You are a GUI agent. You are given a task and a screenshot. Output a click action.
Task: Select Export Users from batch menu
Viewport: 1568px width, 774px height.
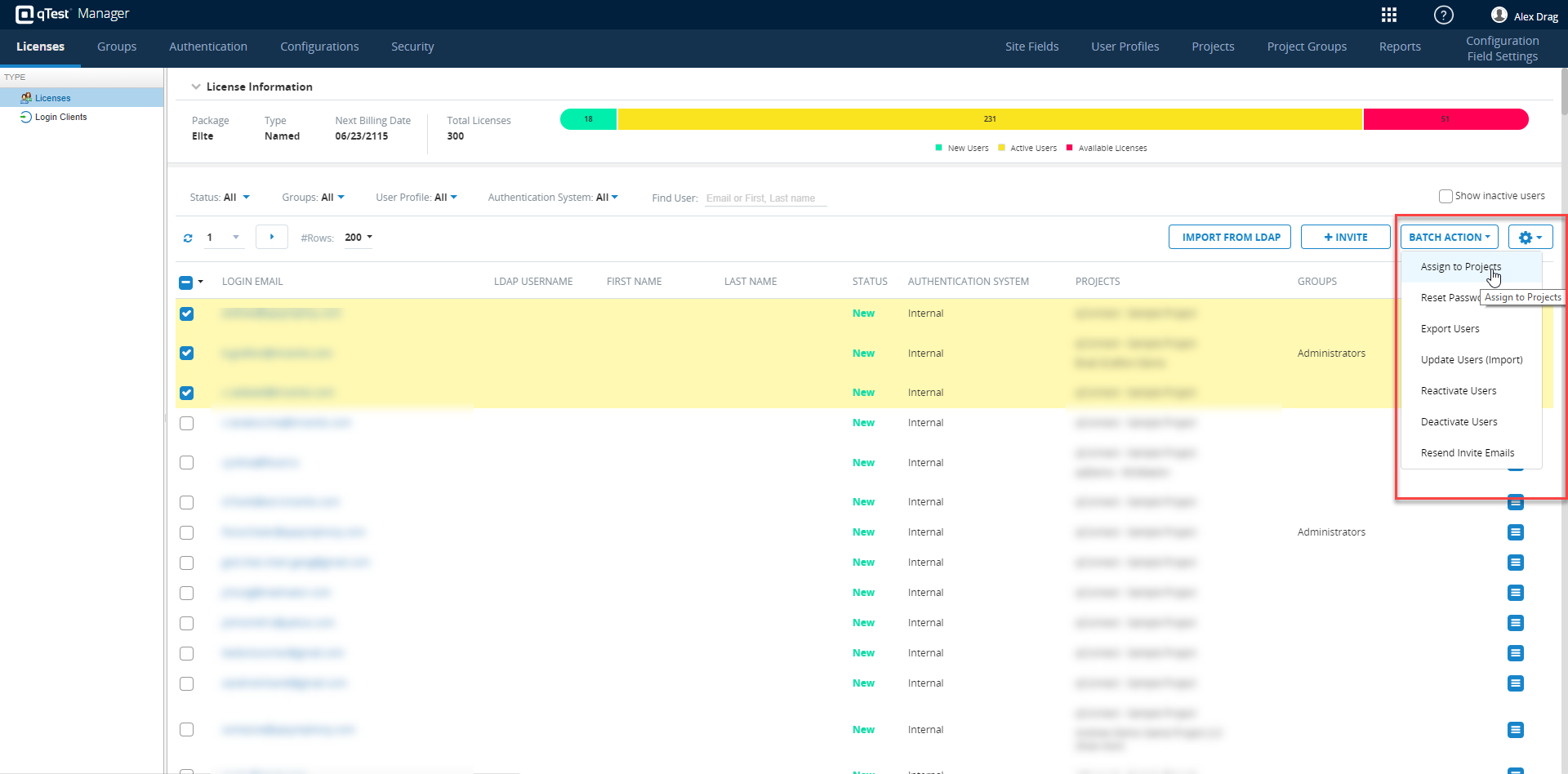click(x=1450, y=329)
